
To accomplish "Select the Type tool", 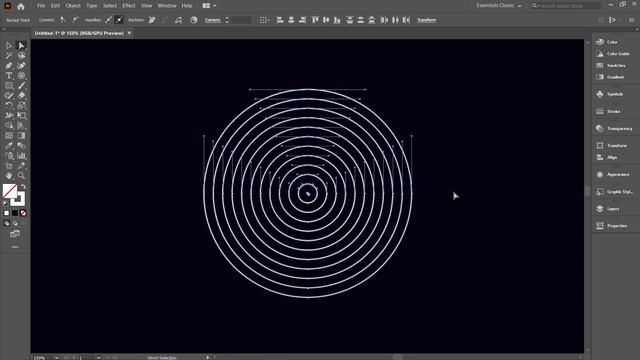I will coord(9,76).
